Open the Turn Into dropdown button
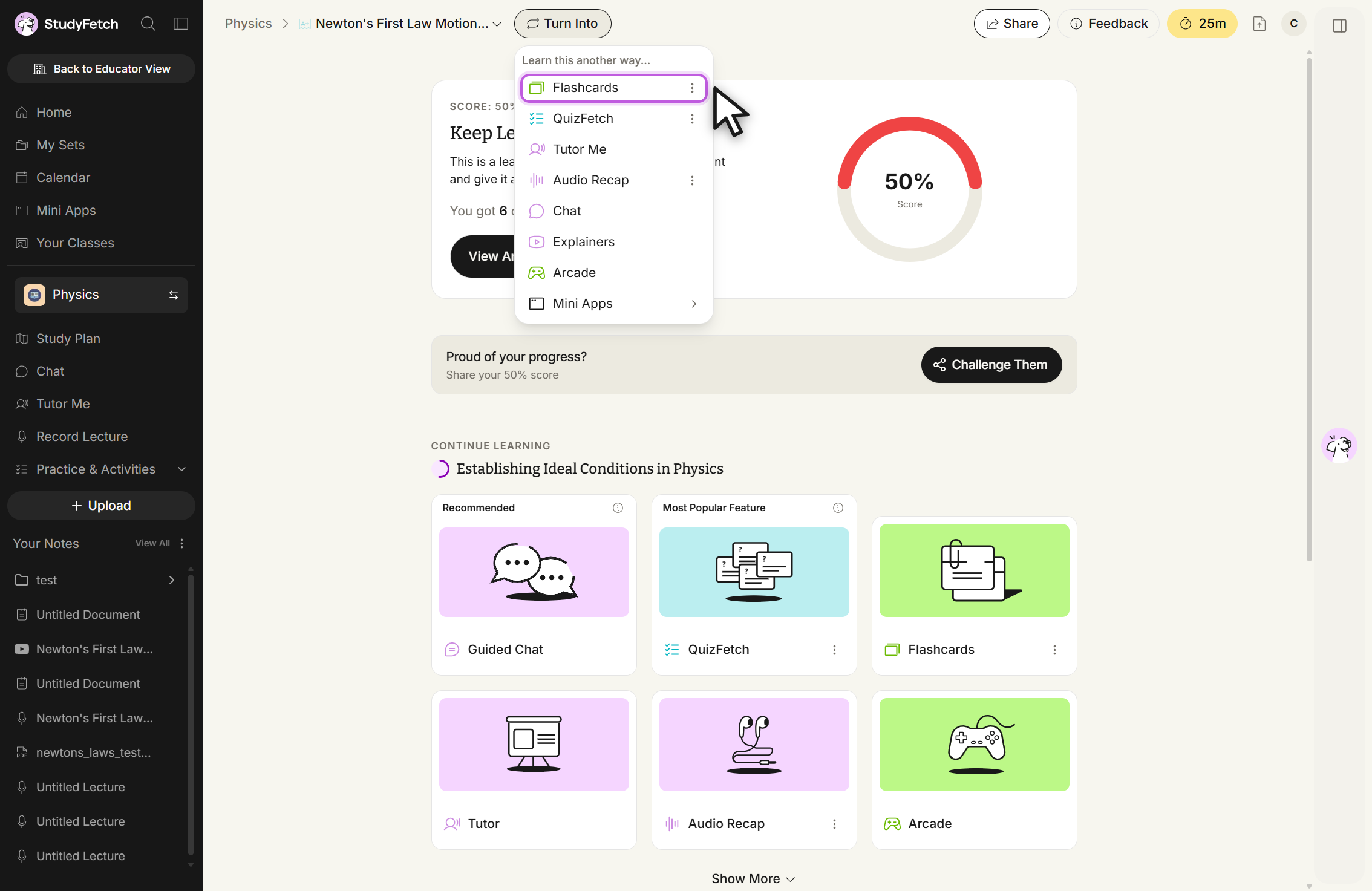 pos(563,24)
